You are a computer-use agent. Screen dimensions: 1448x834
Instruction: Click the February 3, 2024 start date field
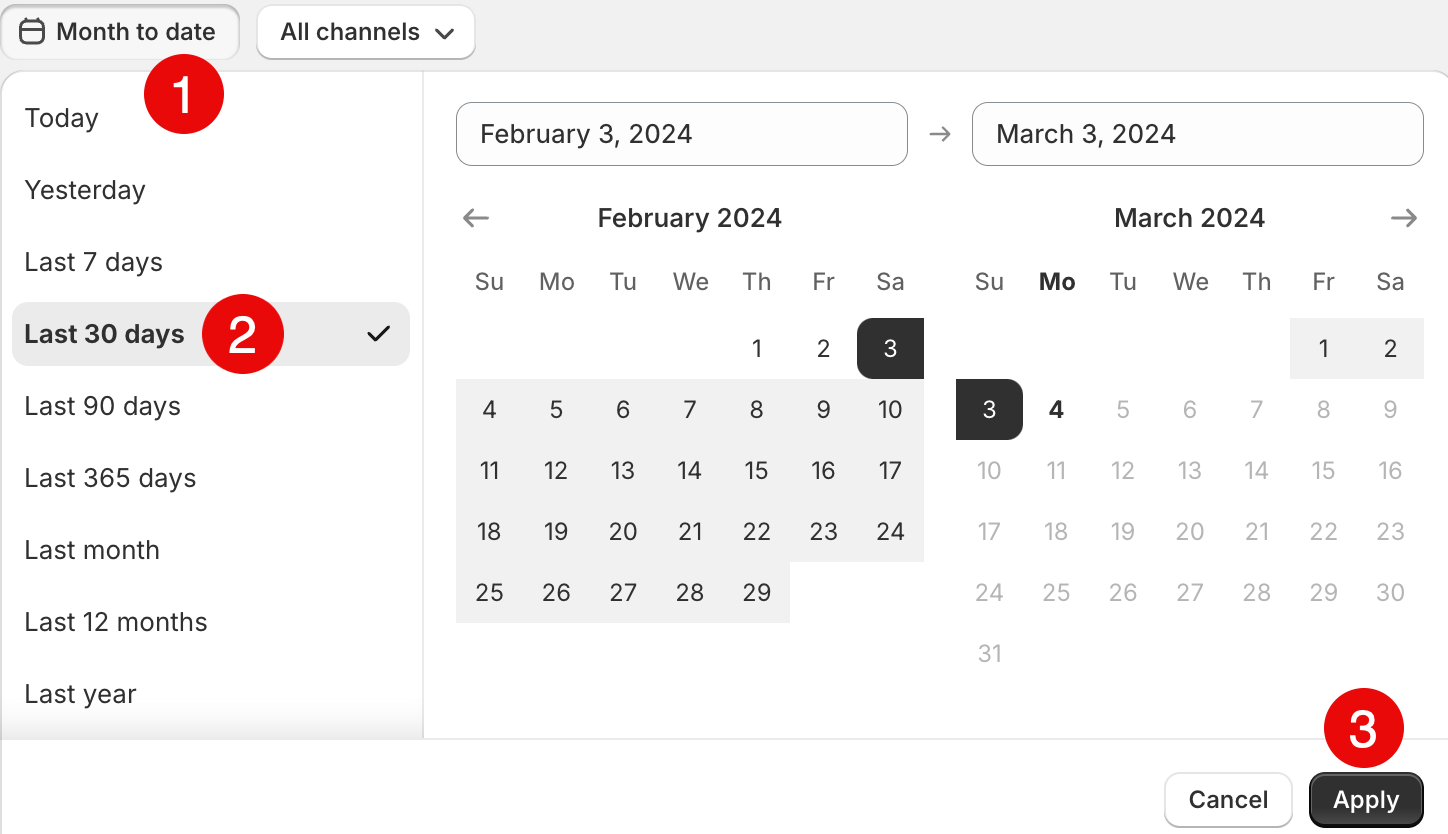pyautogui.click(x=681, y=133)
